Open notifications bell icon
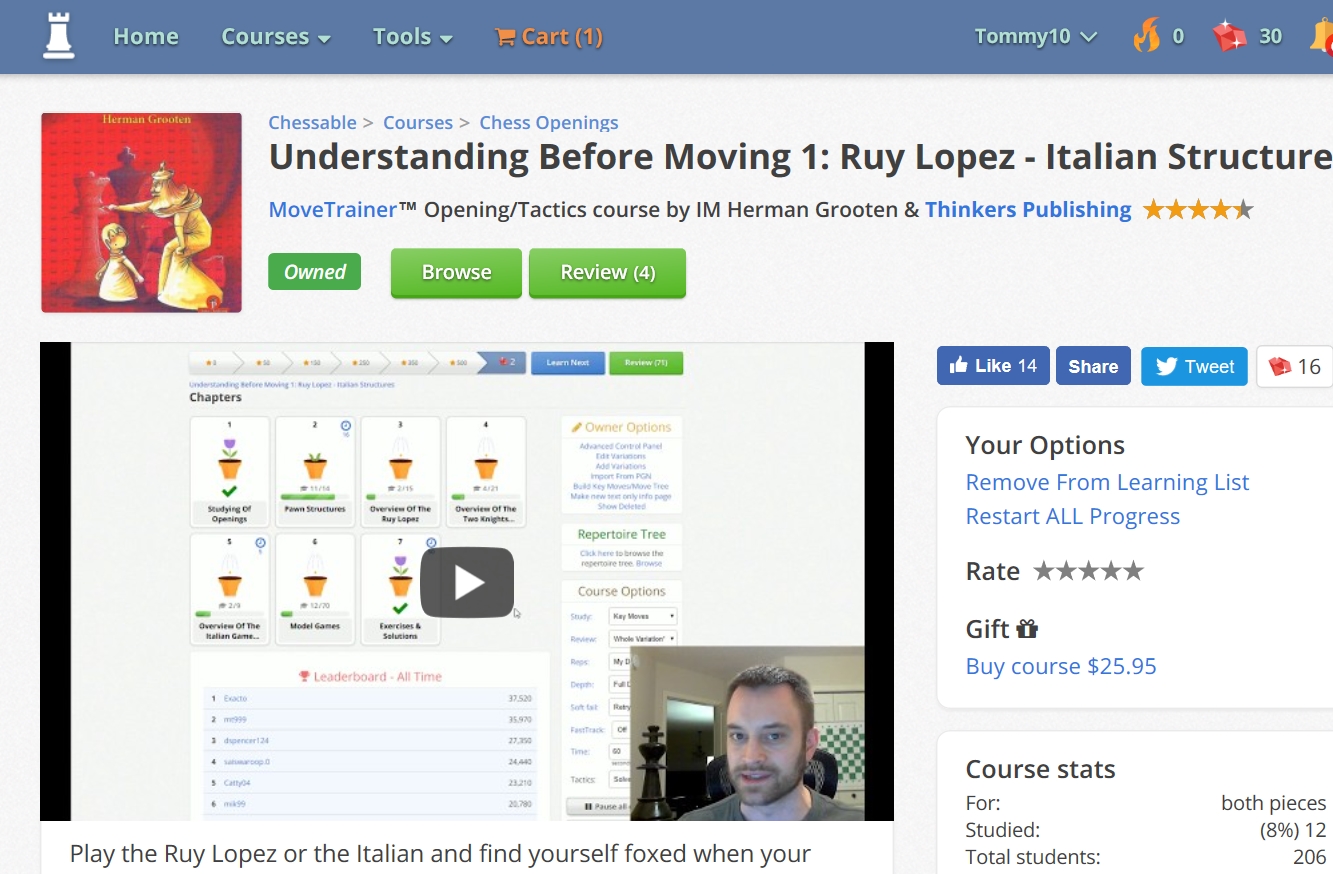The height and width of the screenshot is (874, 1333). [1321, 36]
